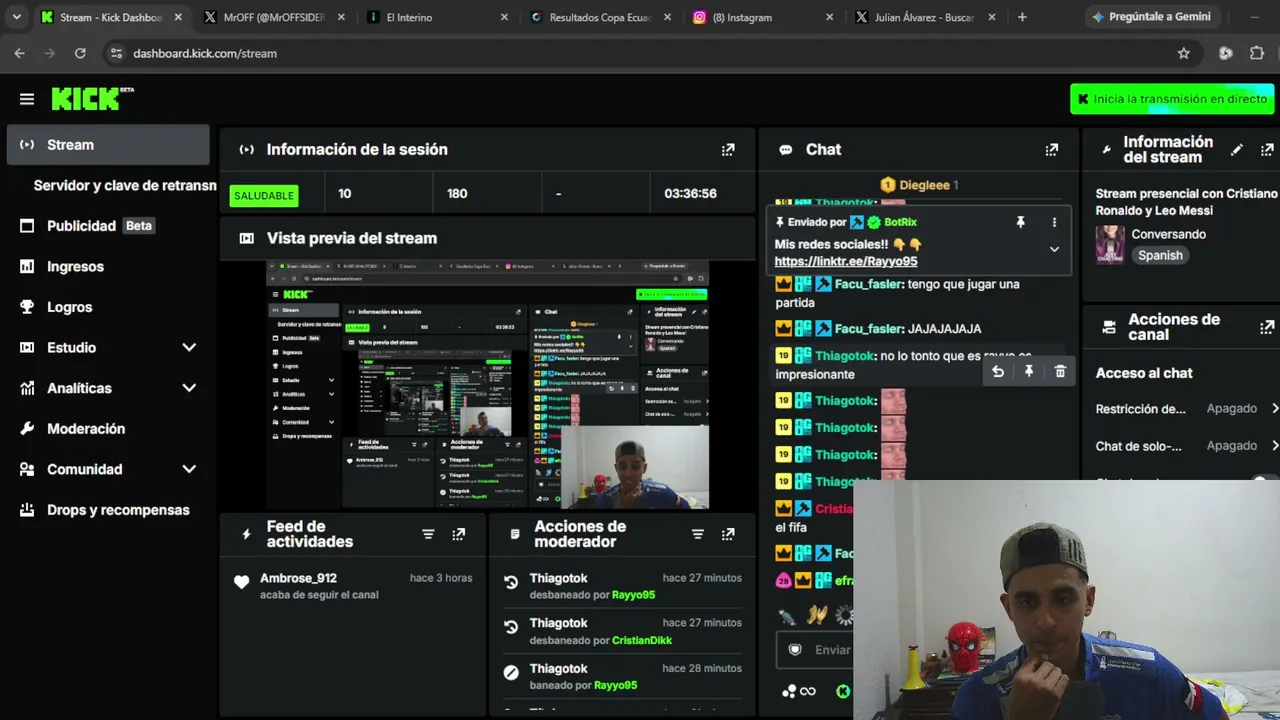Open the filter icon in Feed de actividades

click(428, 534)
